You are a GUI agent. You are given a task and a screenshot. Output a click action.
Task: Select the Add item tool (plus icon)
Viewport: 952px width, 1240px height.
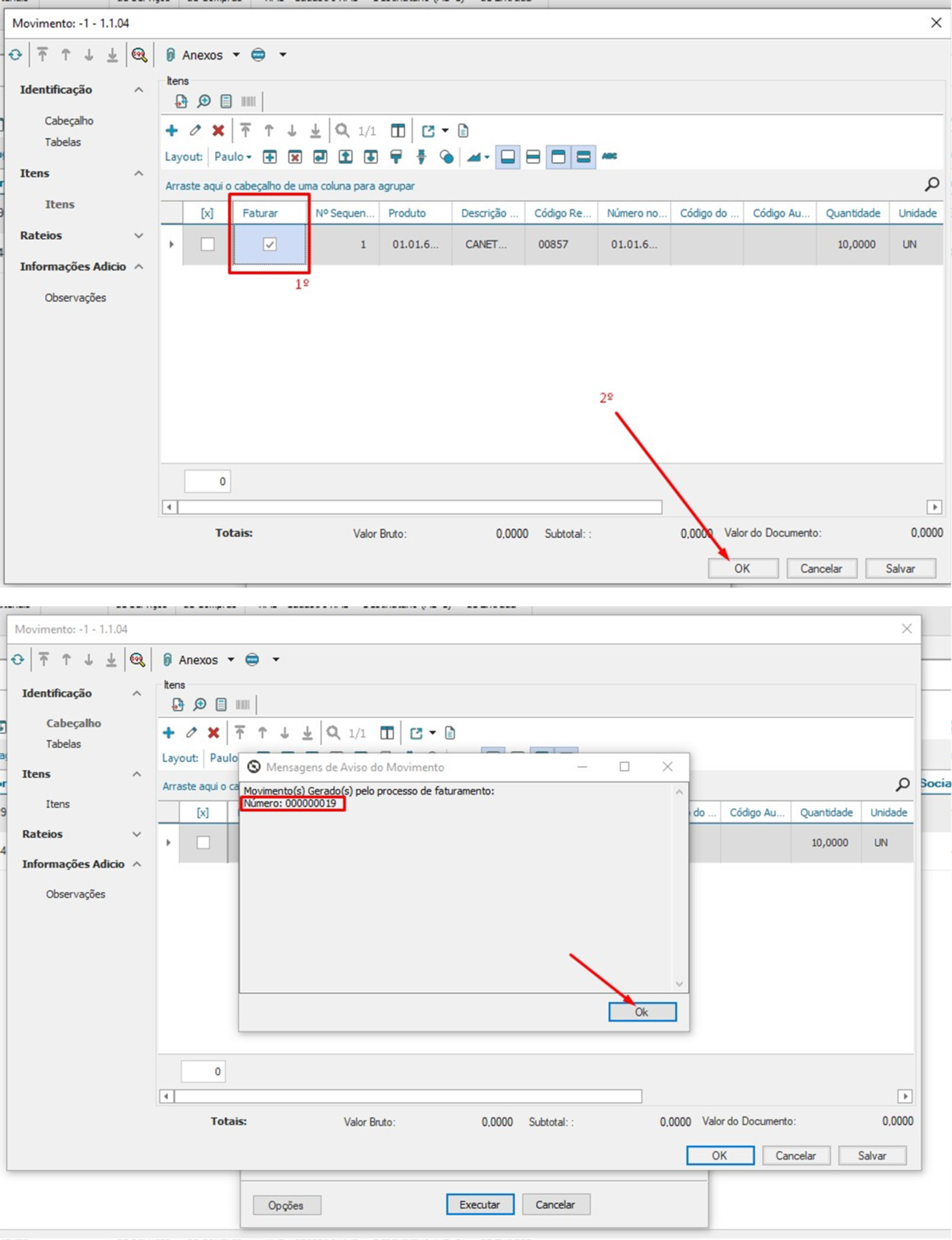tap(172, 131)
